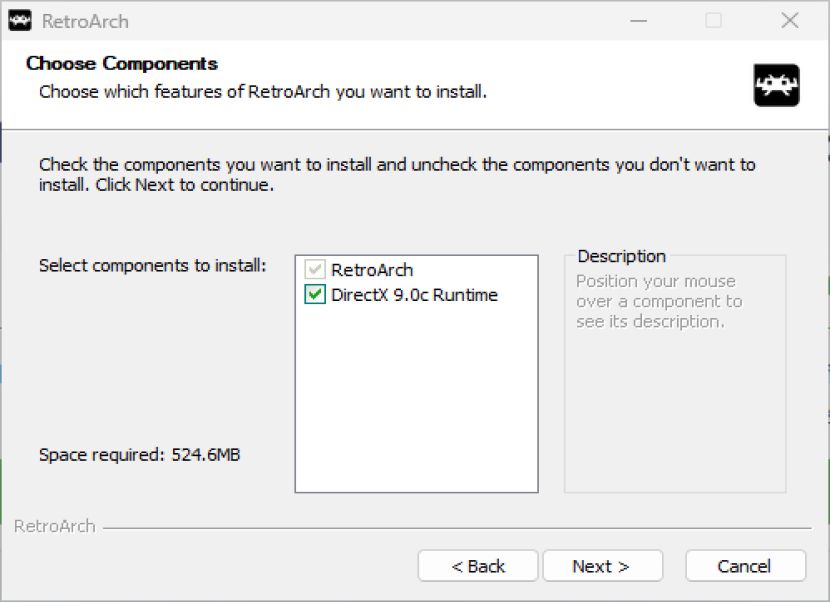Click the "Check the components you want" instructions
830x602 pixels.
[x=397, y=175]
